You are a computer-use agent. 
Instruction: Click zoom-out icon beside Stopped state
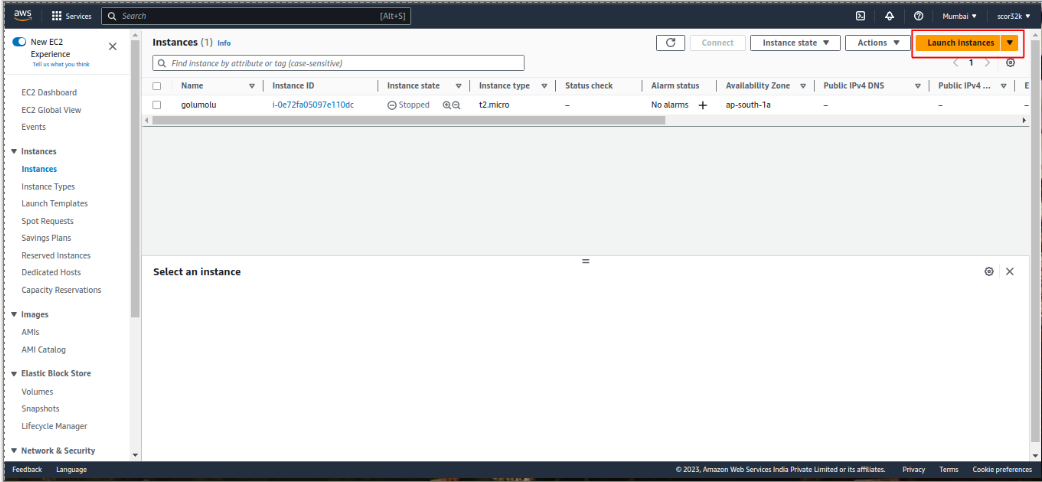click(456, 105)
